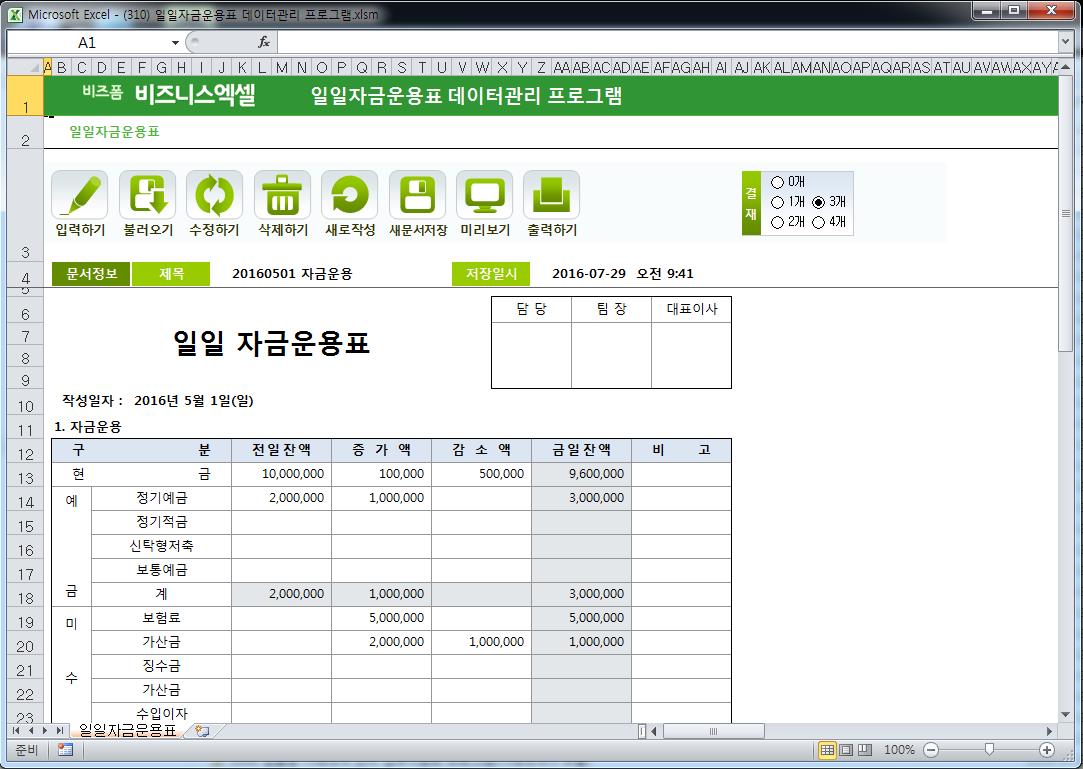Click the zoom slider handle

pyautogui.click(x=989, y=750)
